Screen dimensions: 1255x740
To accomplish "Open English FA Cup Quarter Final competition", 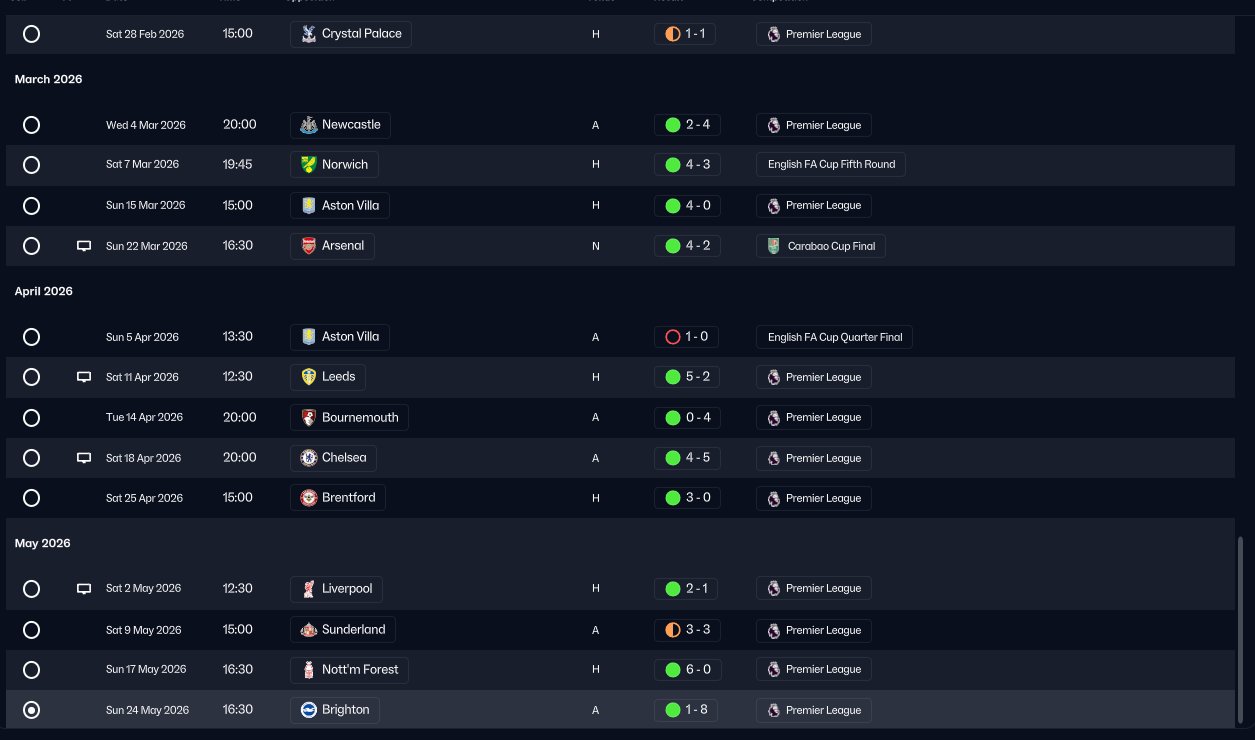I will point(834,337).
